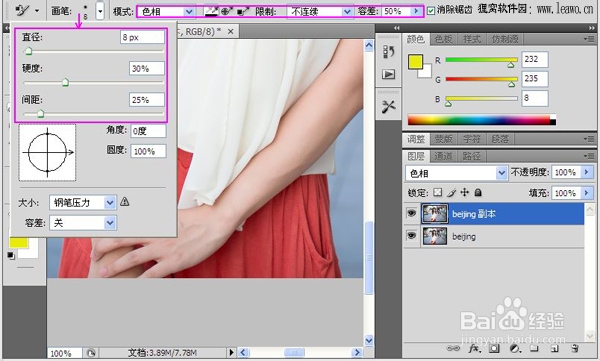Click lock all padlock icon
This screenshot has height=361, width=600.
[x=478, y=193]
